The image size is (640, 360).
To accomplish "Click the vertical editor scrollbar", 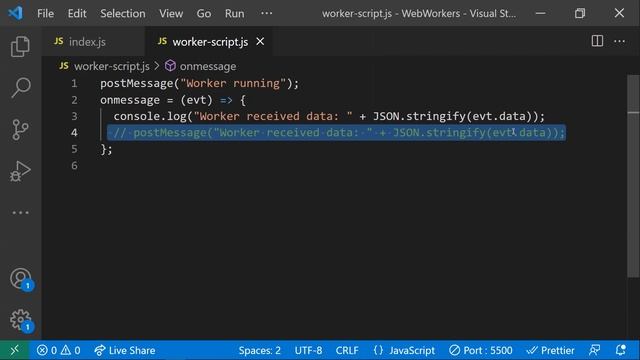I will (633, 176).
